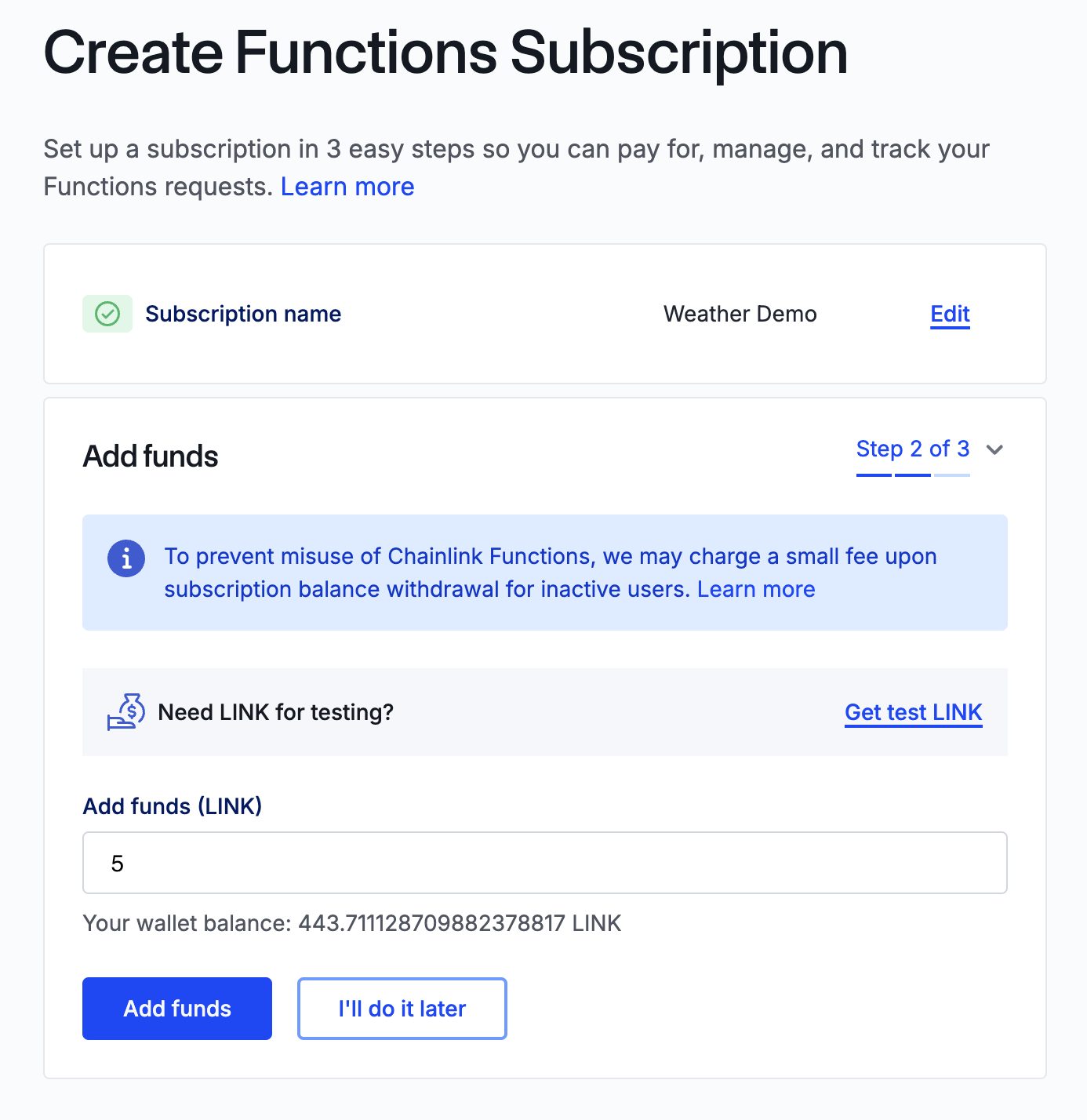This screenshot has height=1120, width=1087.
Task: Click the Need LINK for testing text
Action: tap(275, 712)
